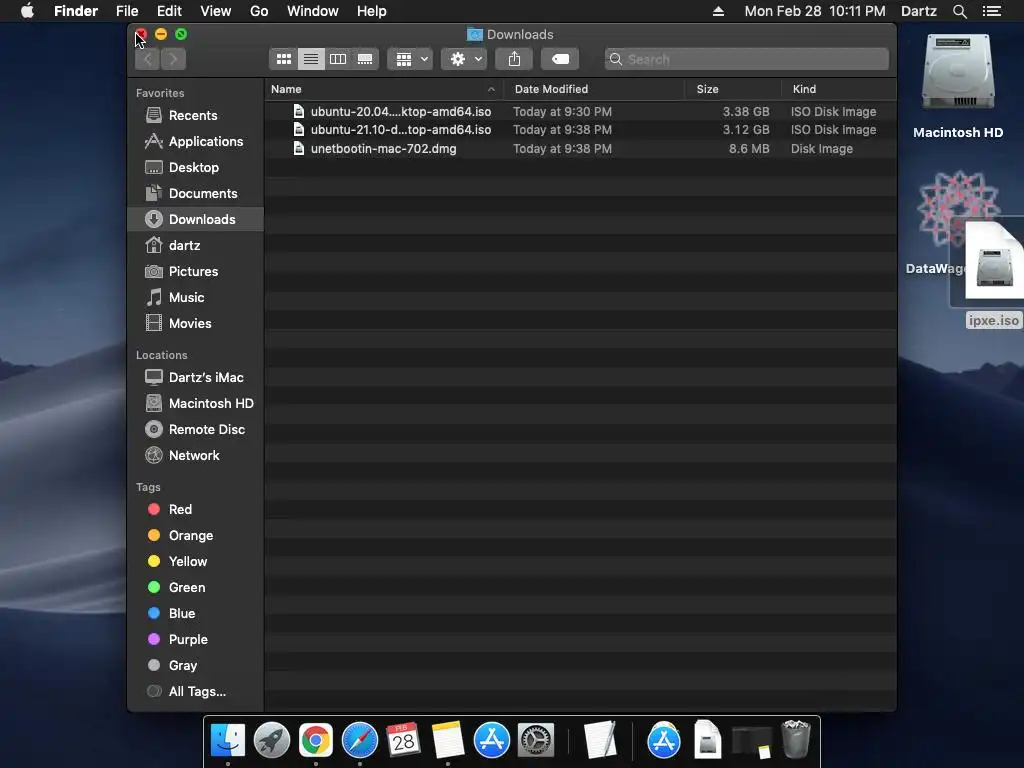
Task: Sort by the Name column header
Action: tap(383, 89)
